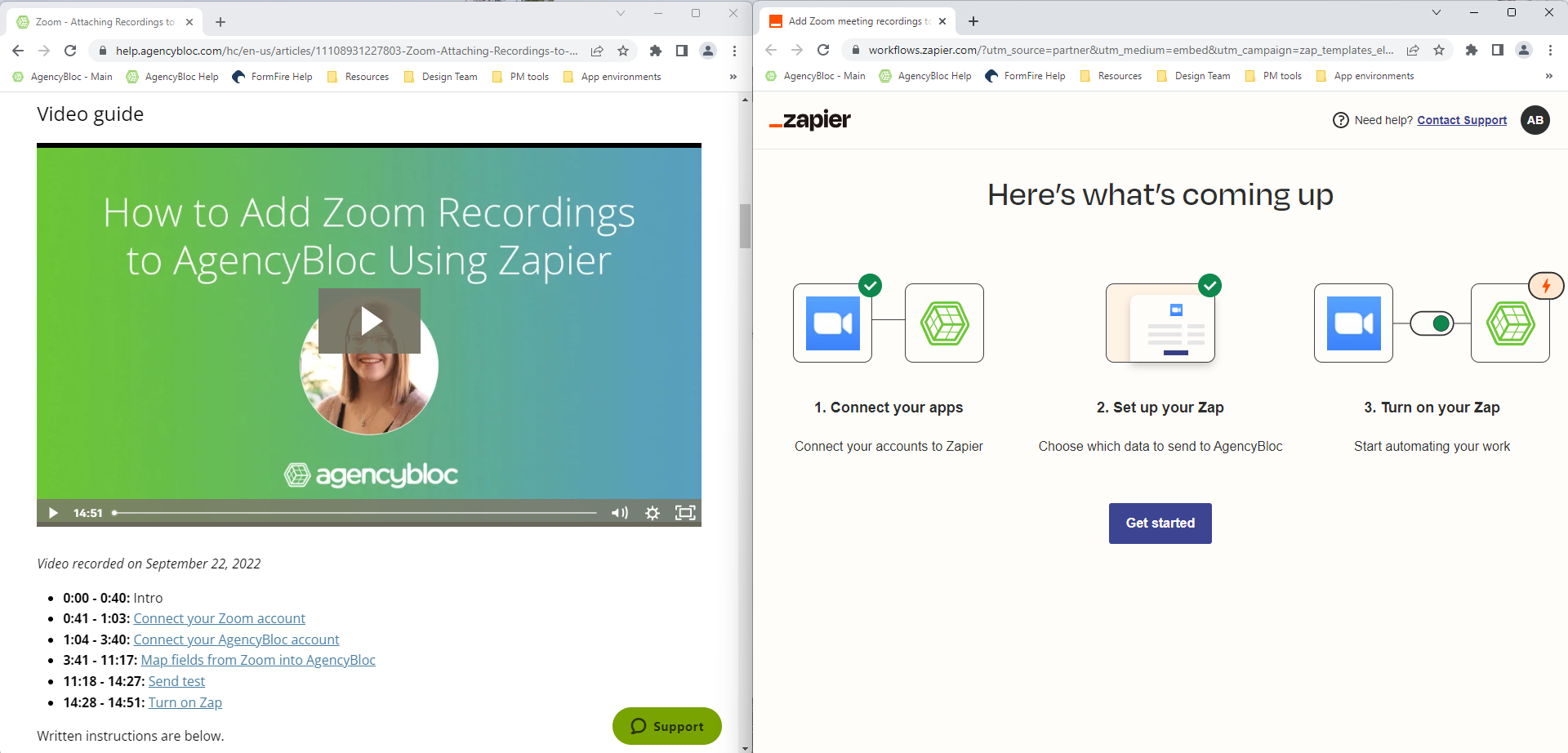Viewport: 1568px width, 753px height.
Task: Open the Contact Support link
Action: [x=1462, y=120]
